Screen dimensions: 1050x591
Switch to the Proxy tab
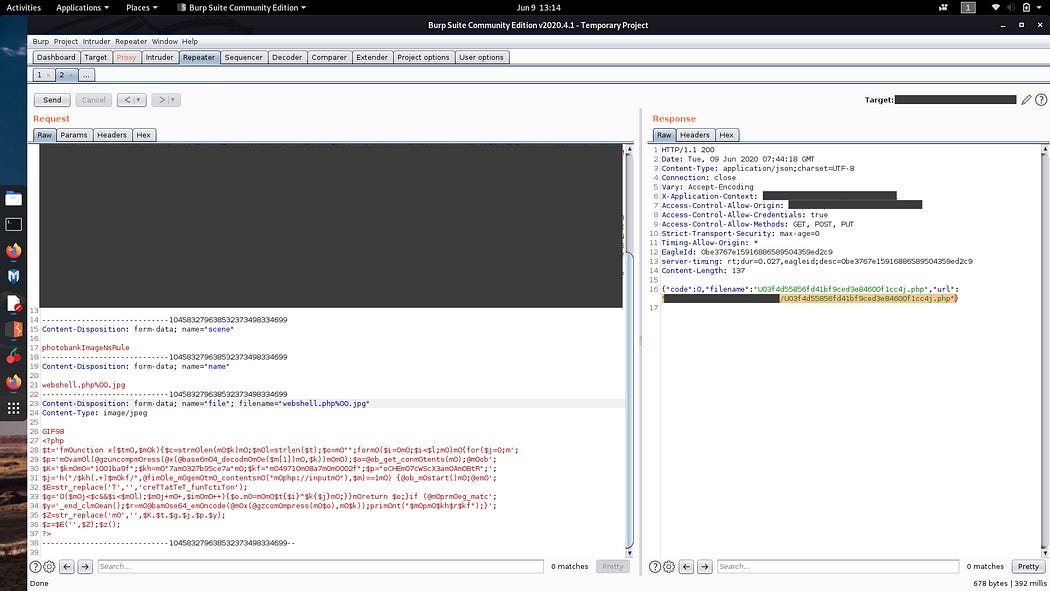tap(126, 58)
